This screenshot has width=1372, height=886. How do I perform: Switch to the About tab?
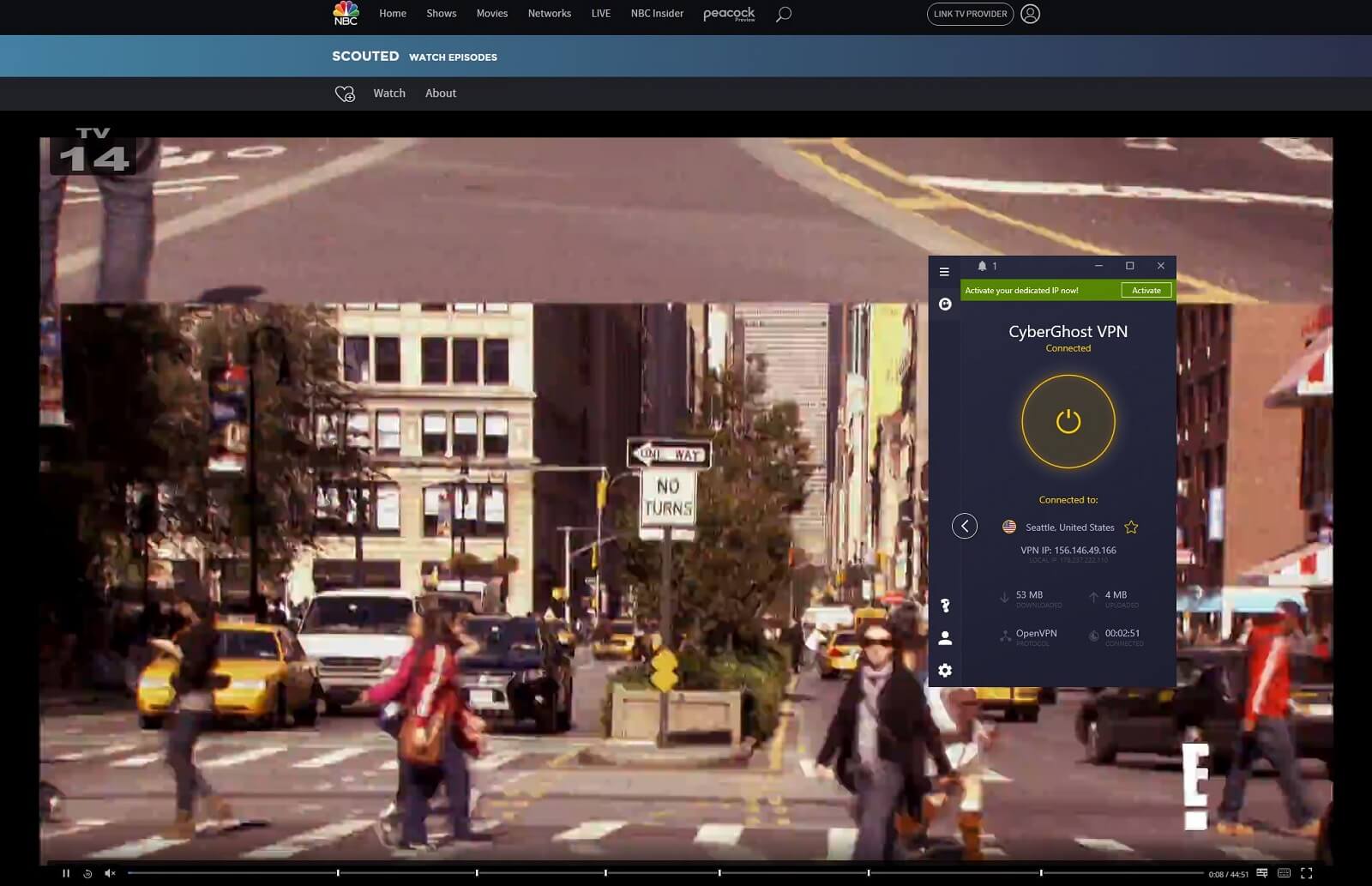tap(441, 93)
